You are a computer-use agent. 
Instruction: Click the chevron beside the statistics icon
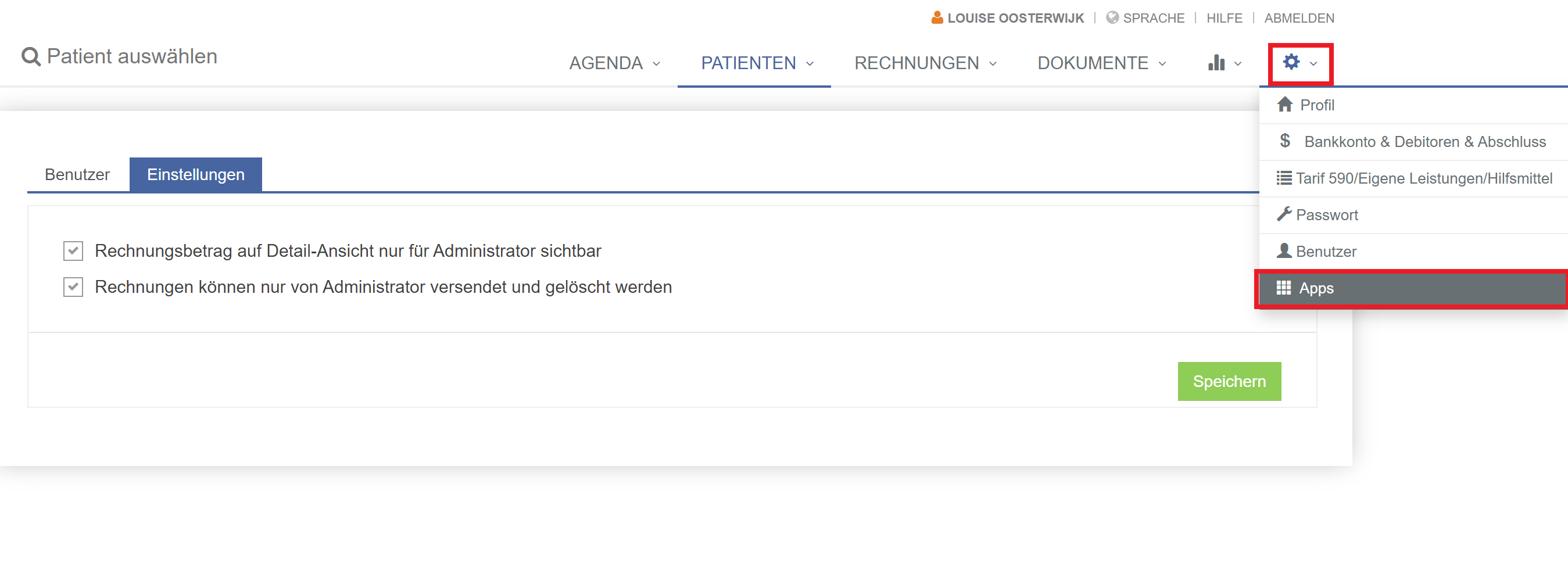pyautogui.click(x=1237, y=63)
